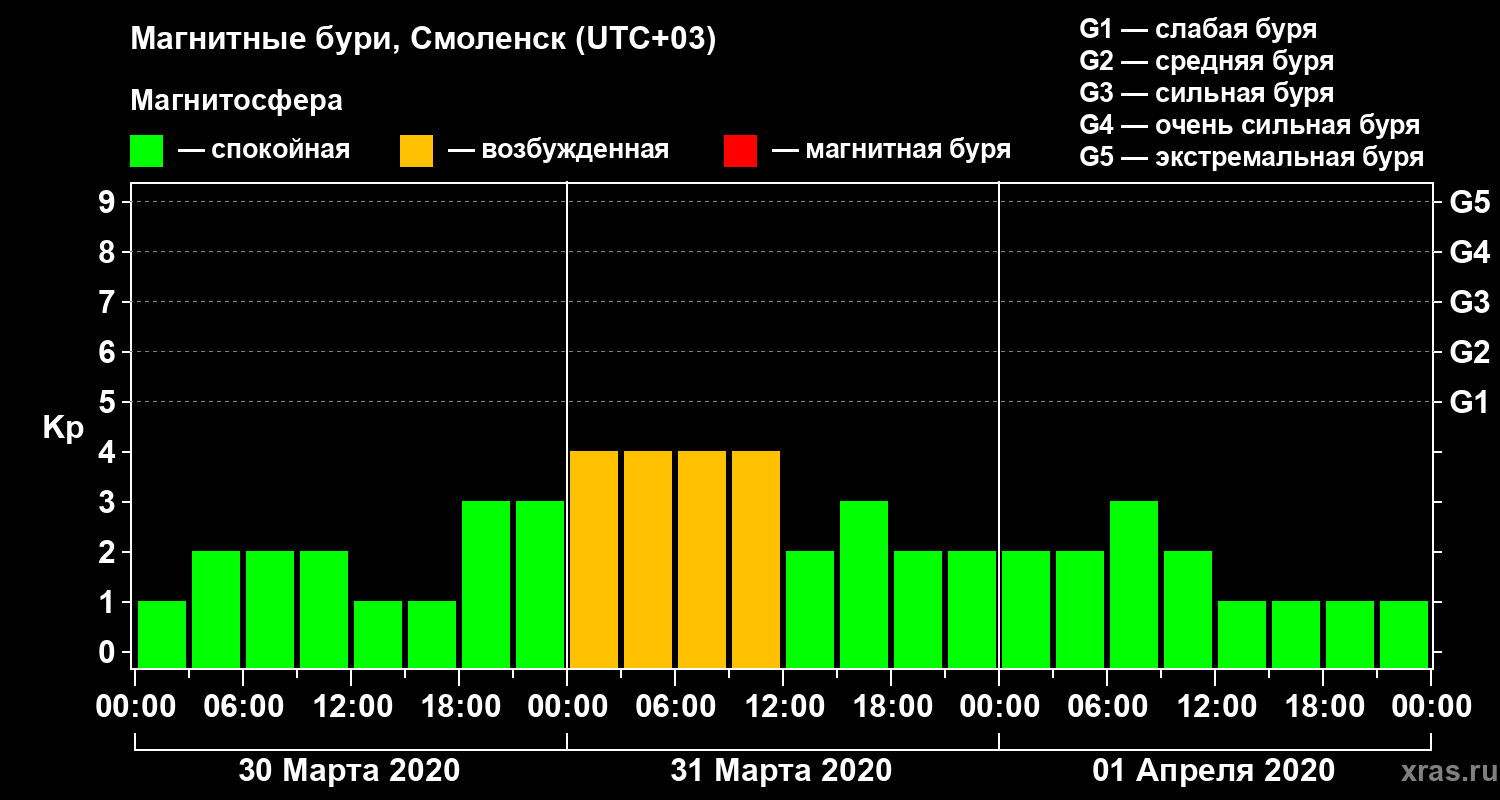Select the '30 Марта 2020' date label
The image size is (1500, 800).
349,771
